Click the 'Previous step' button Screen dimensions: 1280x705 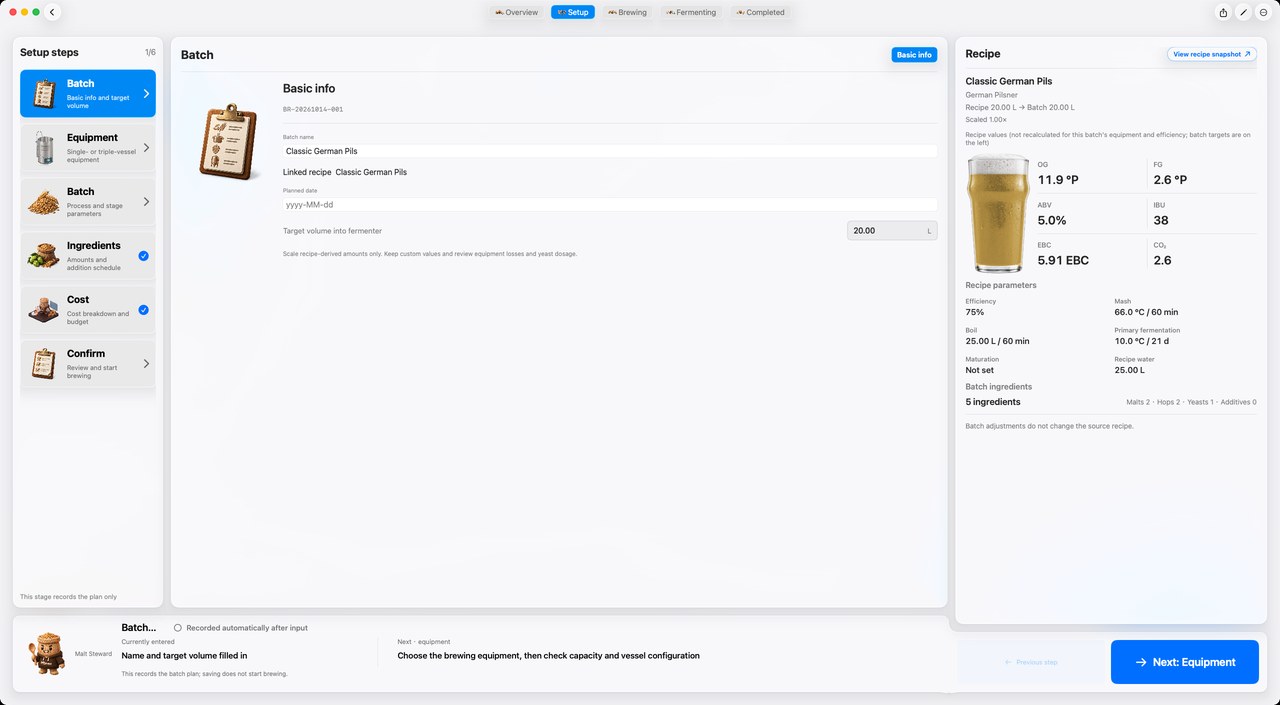(1031, 662)
